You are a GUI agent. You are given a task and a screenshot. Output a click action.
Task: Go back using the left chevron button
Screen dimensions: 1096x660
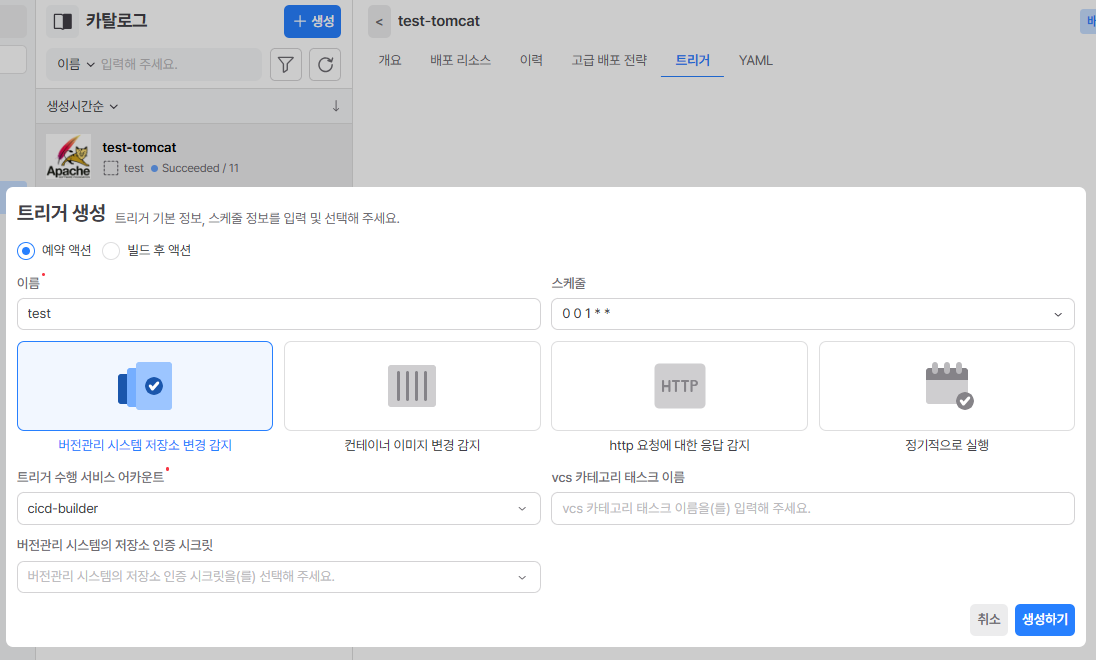pyautogui.click(x=379, y=22)
